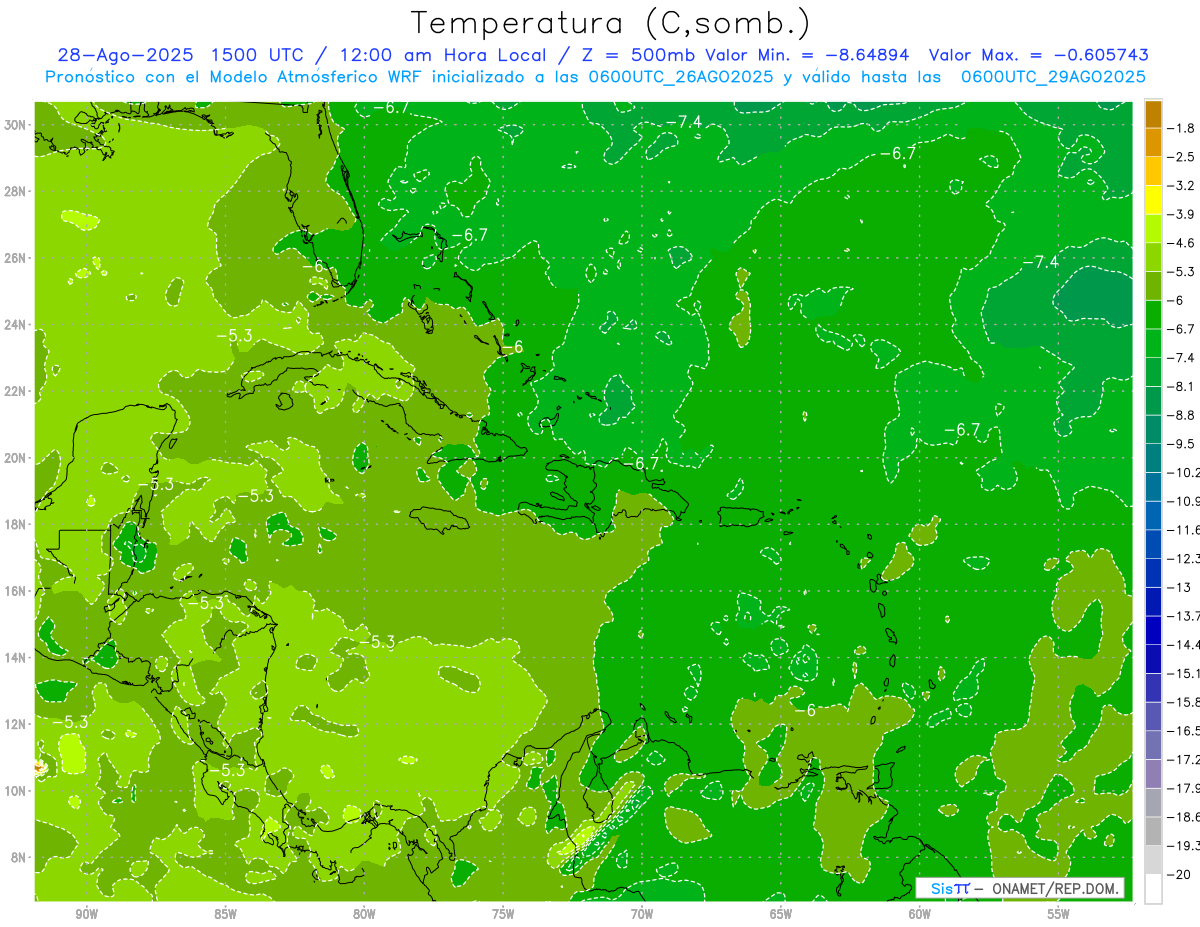Click the "-12.3" colorbar legend label

(1184, 558)
